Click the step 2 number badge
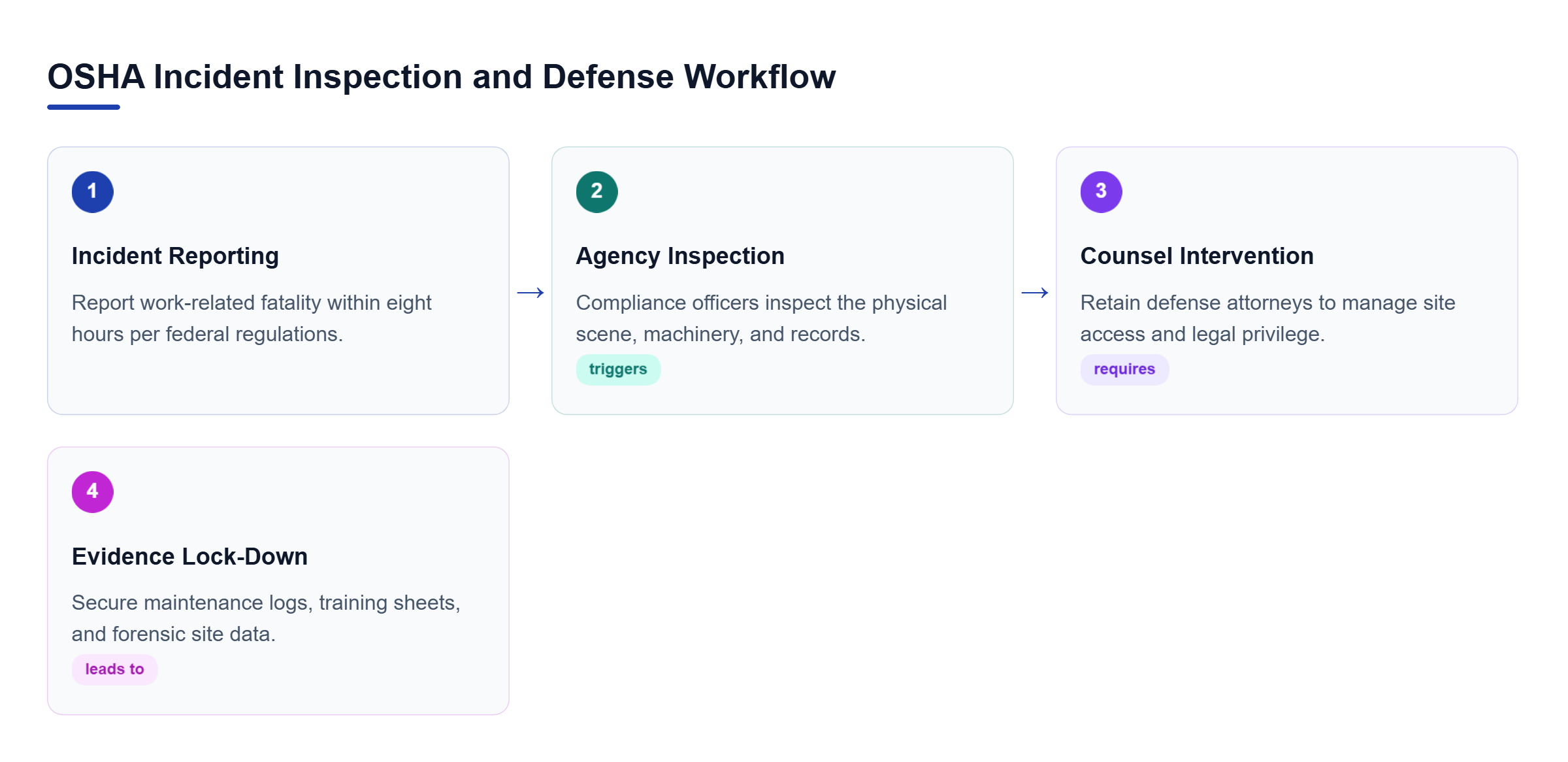Image resolution: width=1568 pixels, height=762 pixels. pyautogui.click(x=597, y=191)
